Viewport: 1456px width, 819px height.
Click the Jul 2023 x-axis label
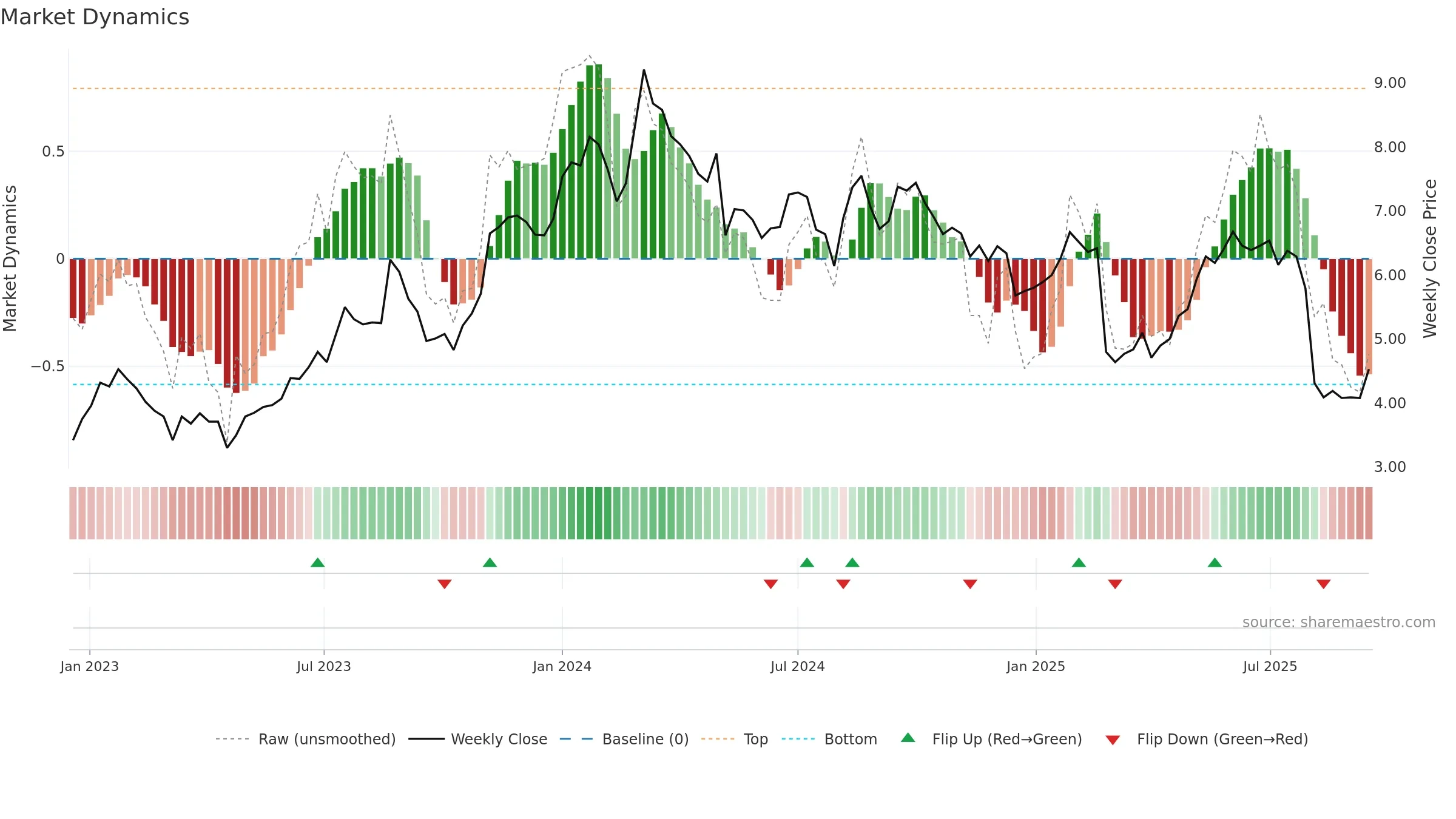324,666
